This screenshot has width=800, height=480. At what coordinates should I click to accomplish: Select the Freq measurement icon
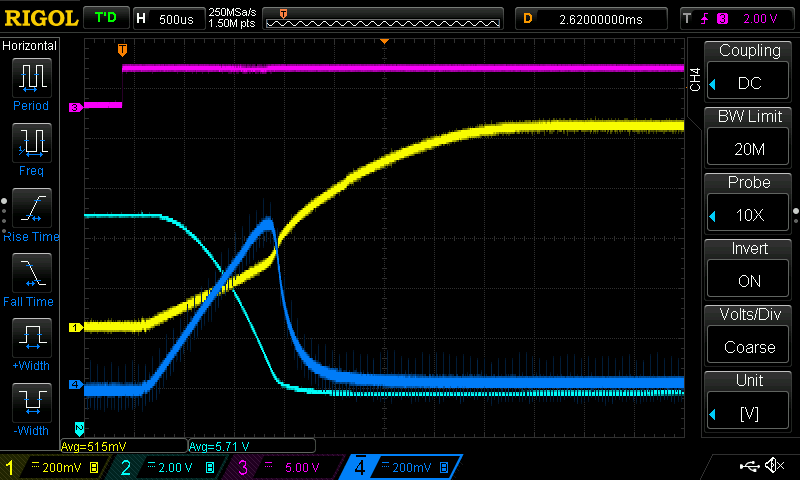[x=32, y=142]
